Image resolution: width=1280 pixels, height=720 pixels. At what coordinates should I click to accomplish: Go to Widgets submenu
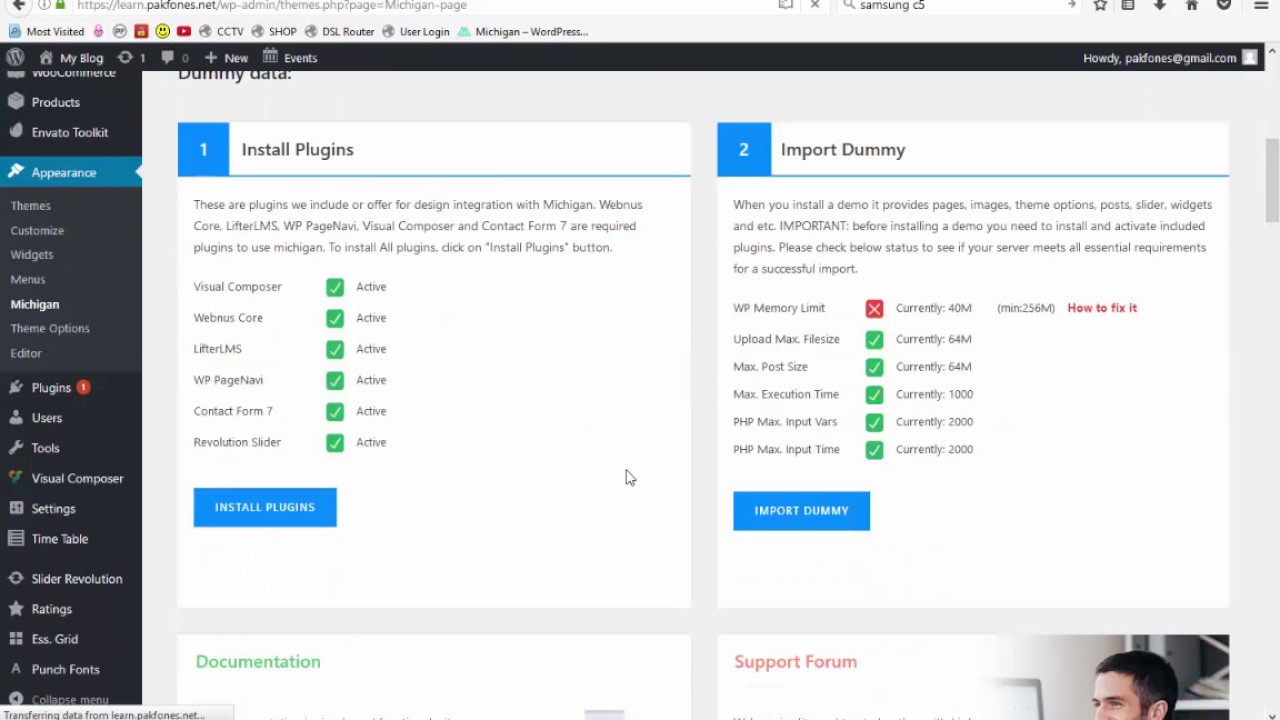point(32,255)
